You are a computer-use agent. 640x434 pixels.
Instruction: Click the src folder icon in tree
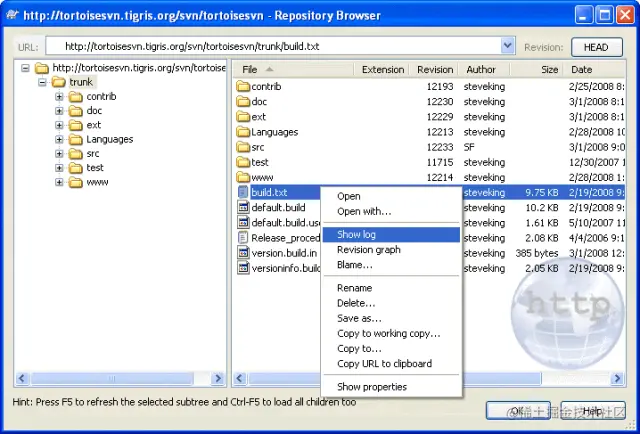click(76, 154)
